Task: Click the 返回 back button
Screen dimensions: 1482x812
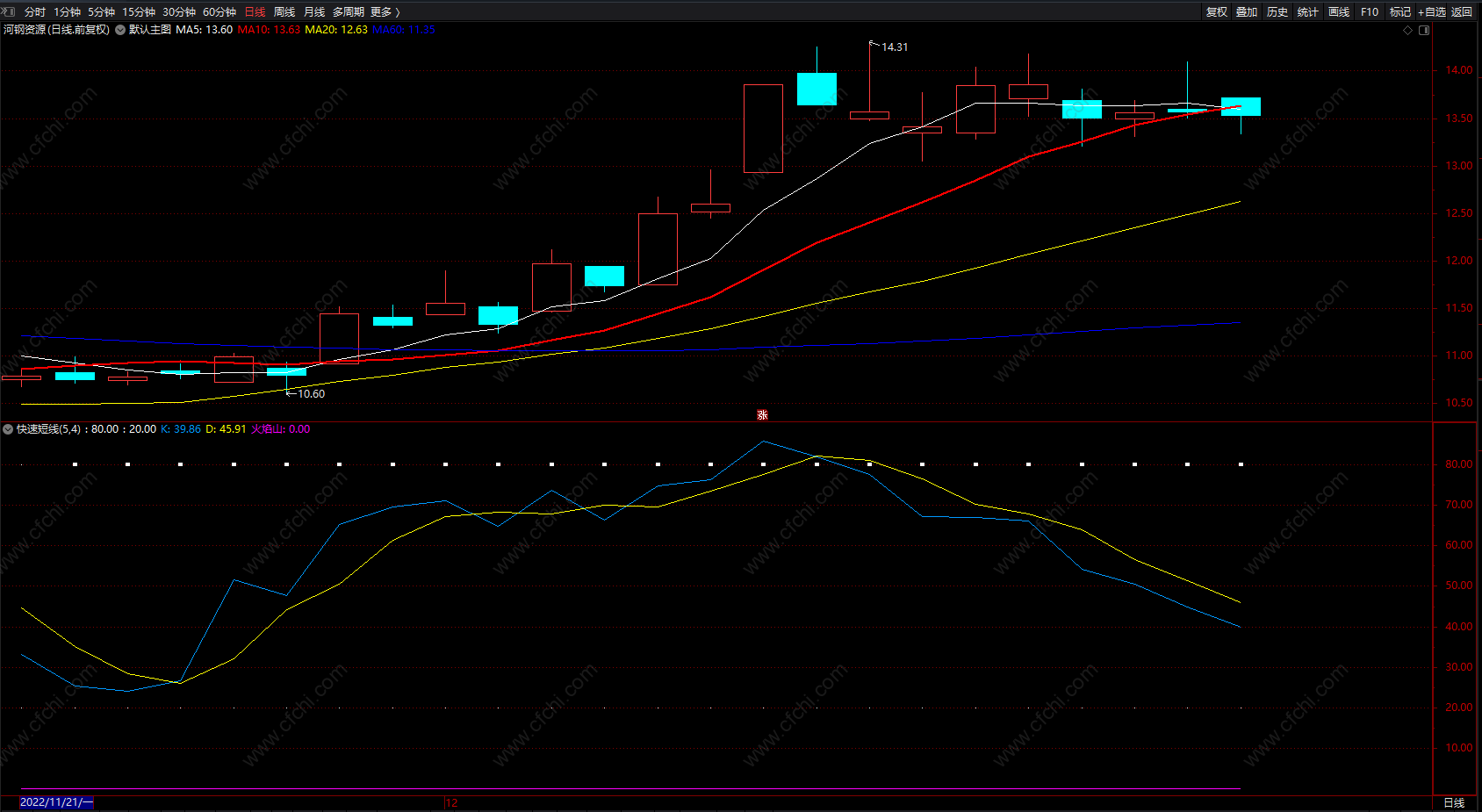Action: point(1462,12)
